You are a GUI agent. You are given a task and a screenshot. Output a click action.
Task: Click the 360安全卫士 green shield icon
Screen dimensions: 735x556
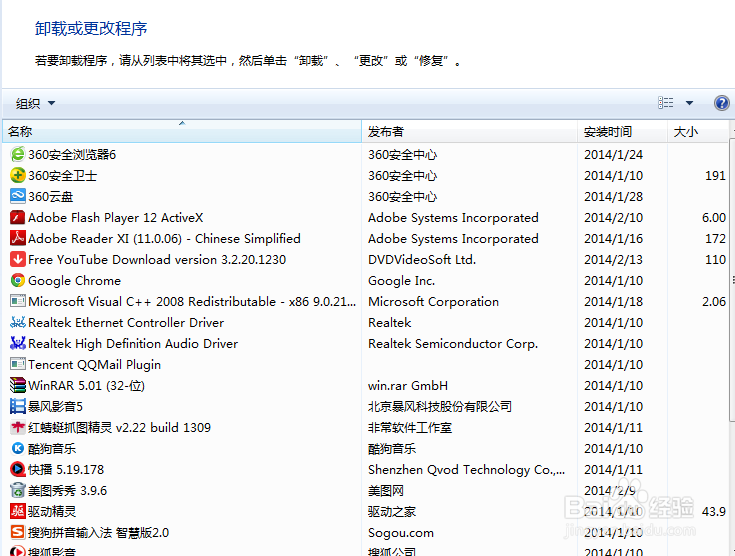[17, 175]
